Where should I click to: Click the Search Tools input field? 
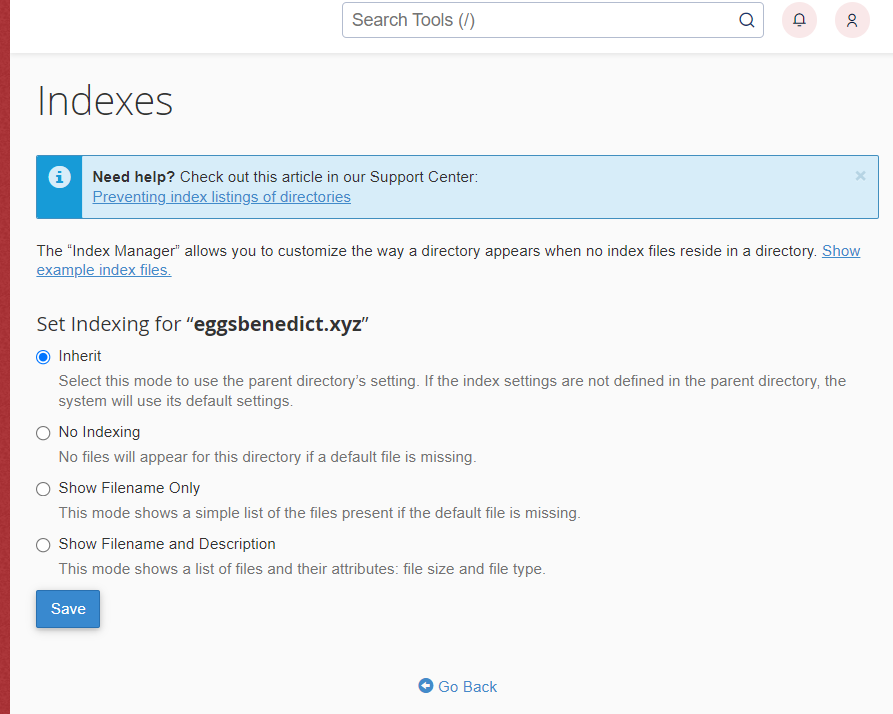(x=540, y=20)
